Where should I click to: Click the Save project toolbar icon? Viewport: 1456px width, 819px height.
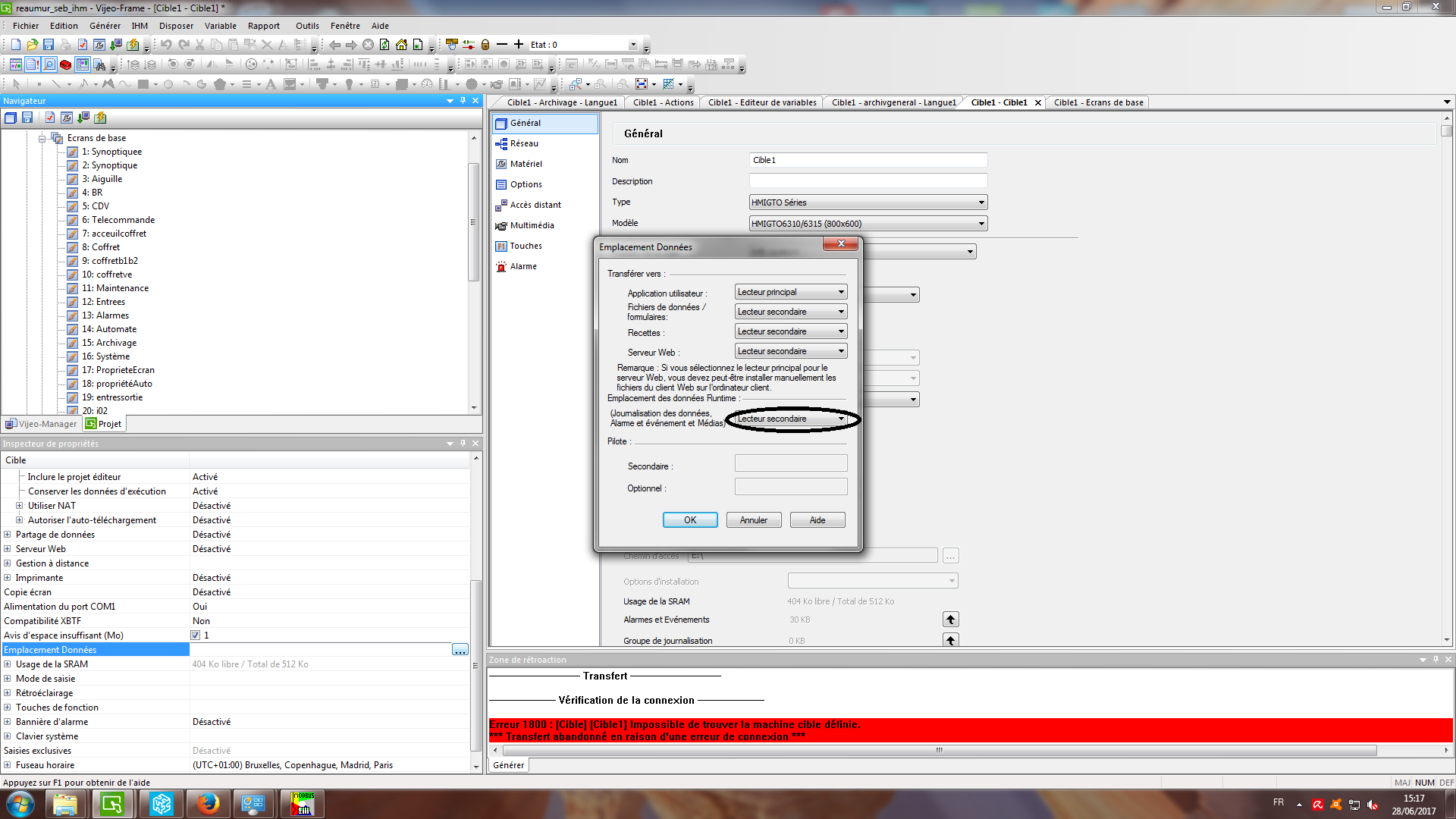[49, 45]
